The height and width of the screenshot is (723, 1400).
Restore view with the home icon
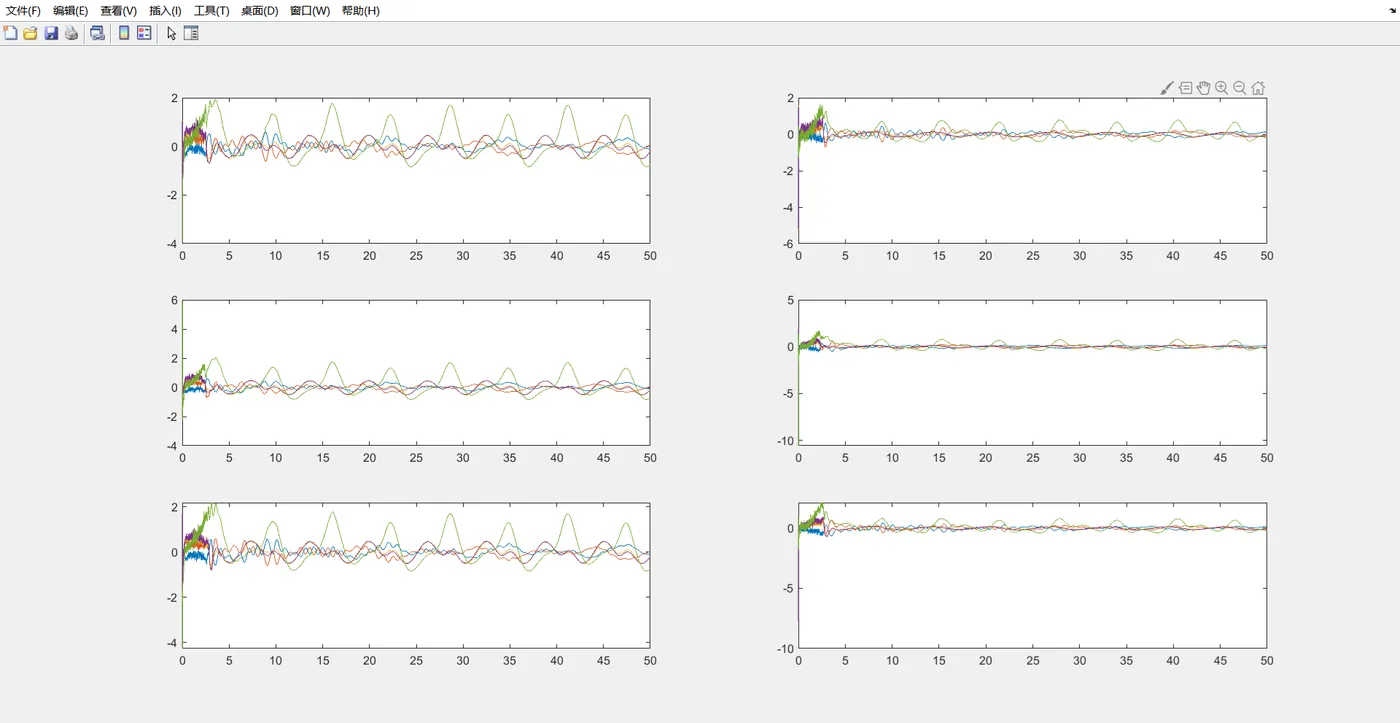(x=1258, y=88)
